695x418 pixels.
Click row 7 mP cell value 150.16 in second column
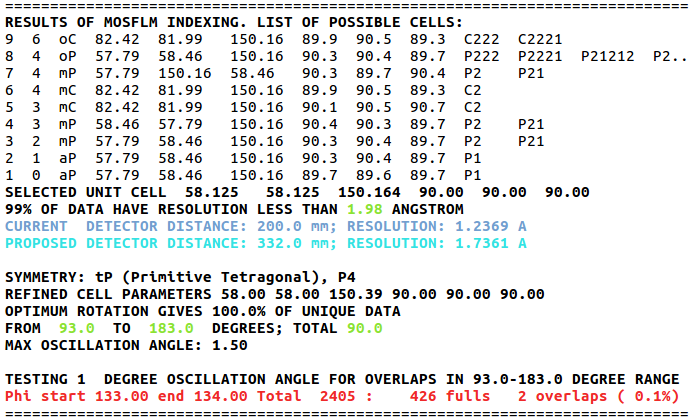[184, 73]
